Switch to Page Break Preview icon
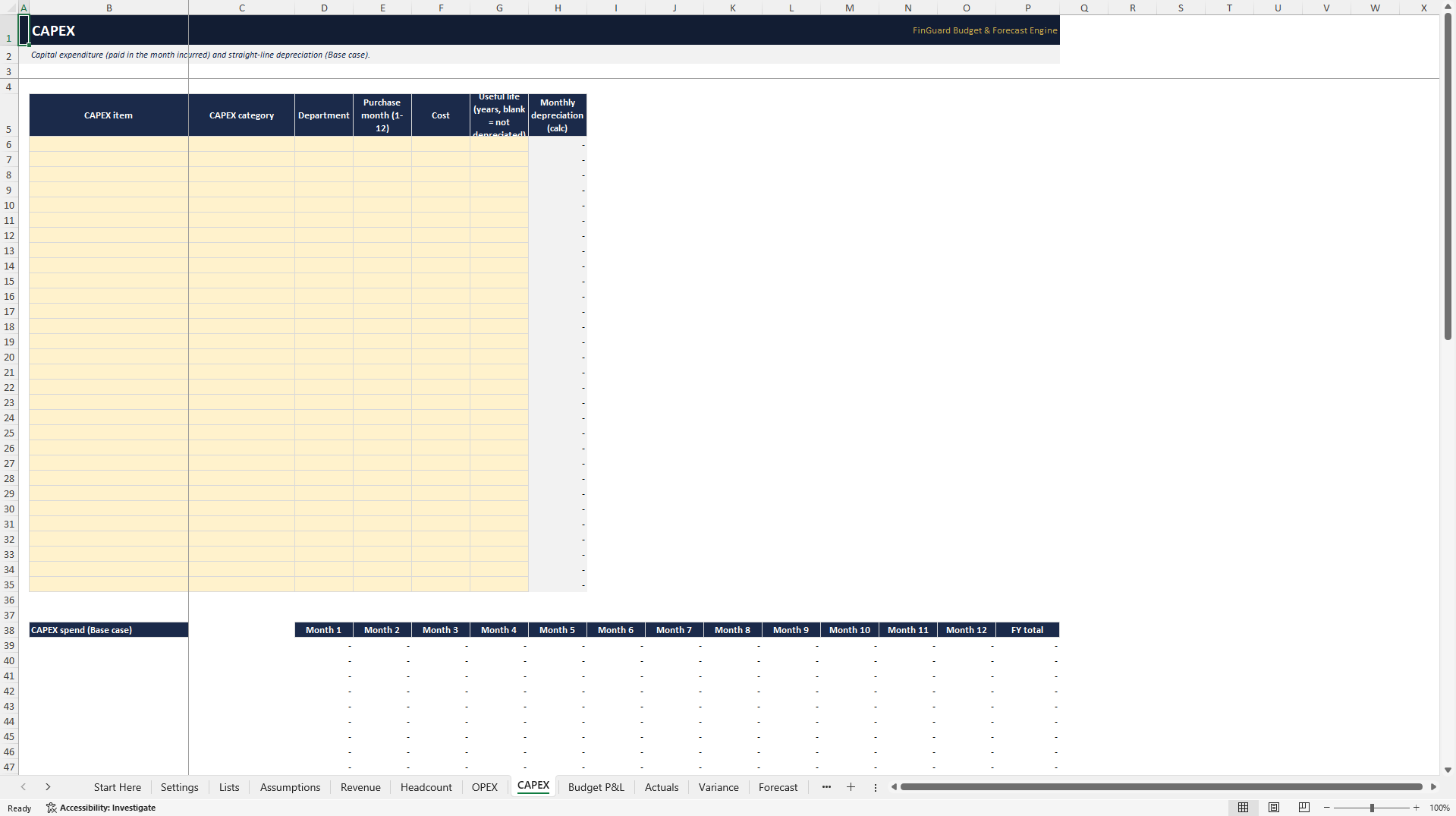The height and width of the screenshot is (816, 1456). pyautogui.click(x=1304, y=808)
